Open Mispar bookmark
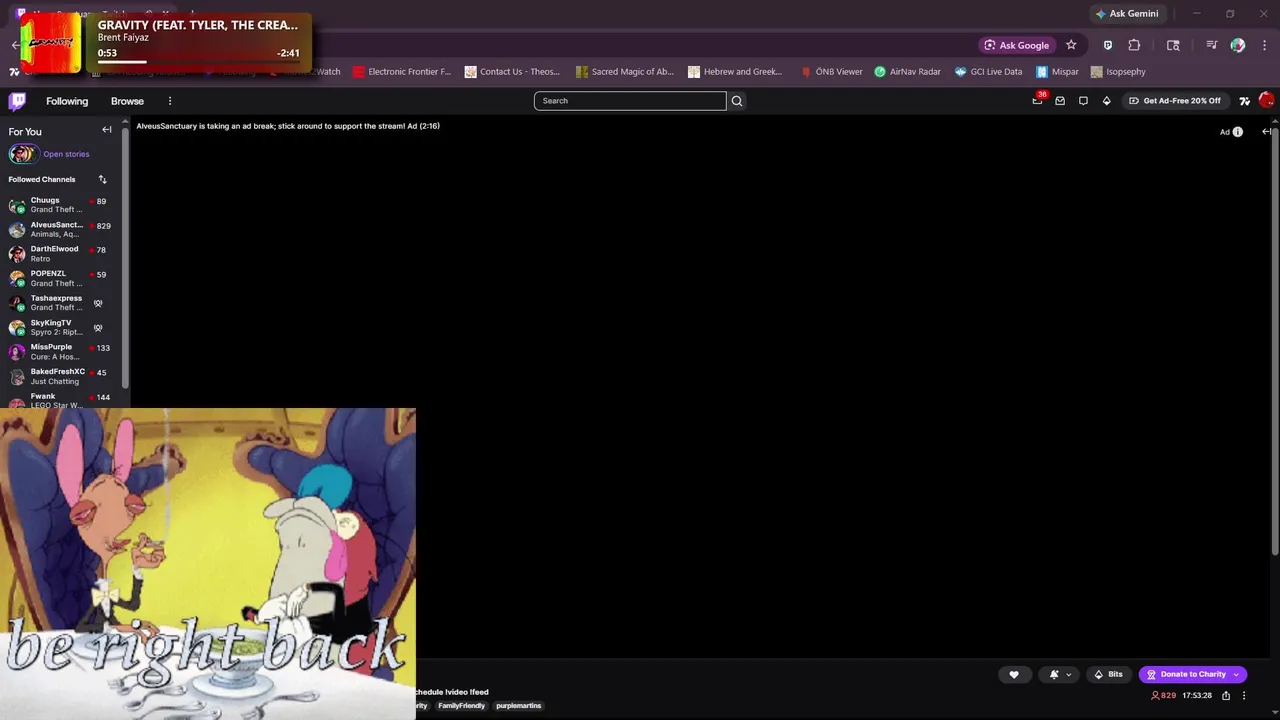 coord(1057,72)
